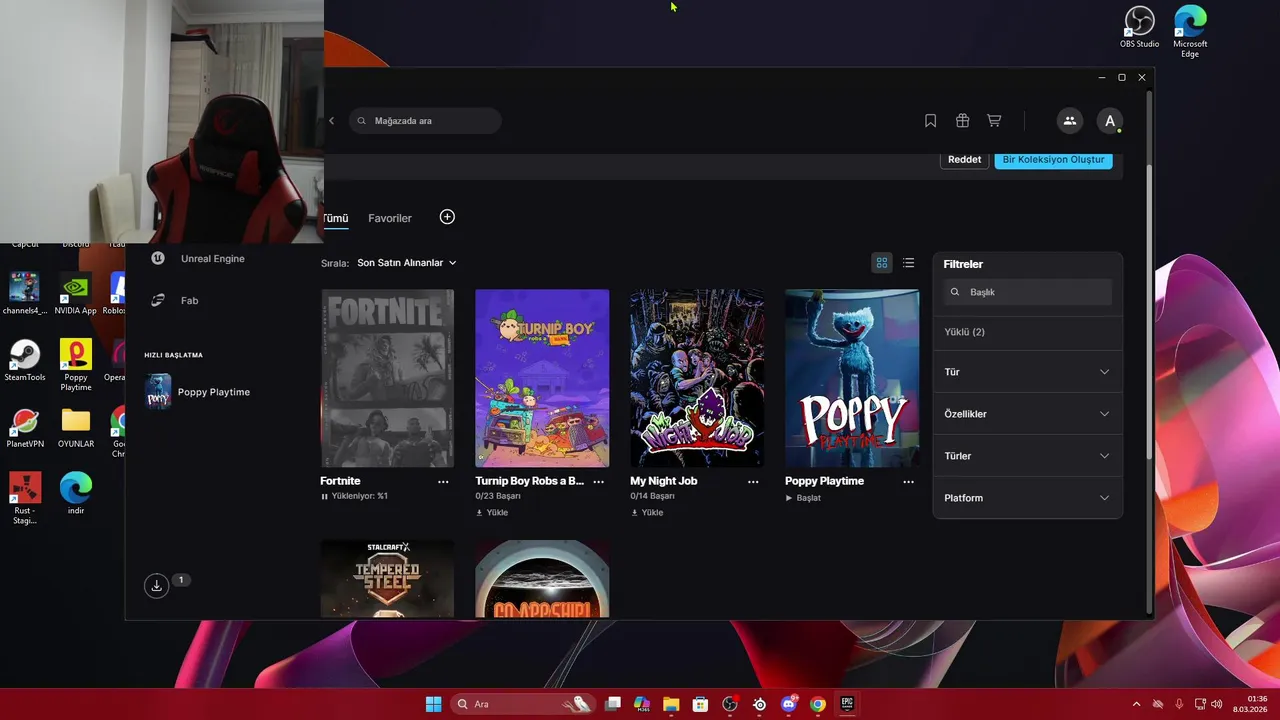Select the Favoriler tab
Viewport: 1280px width, 720px height.
pyautogui.click(x=390, y=218)
